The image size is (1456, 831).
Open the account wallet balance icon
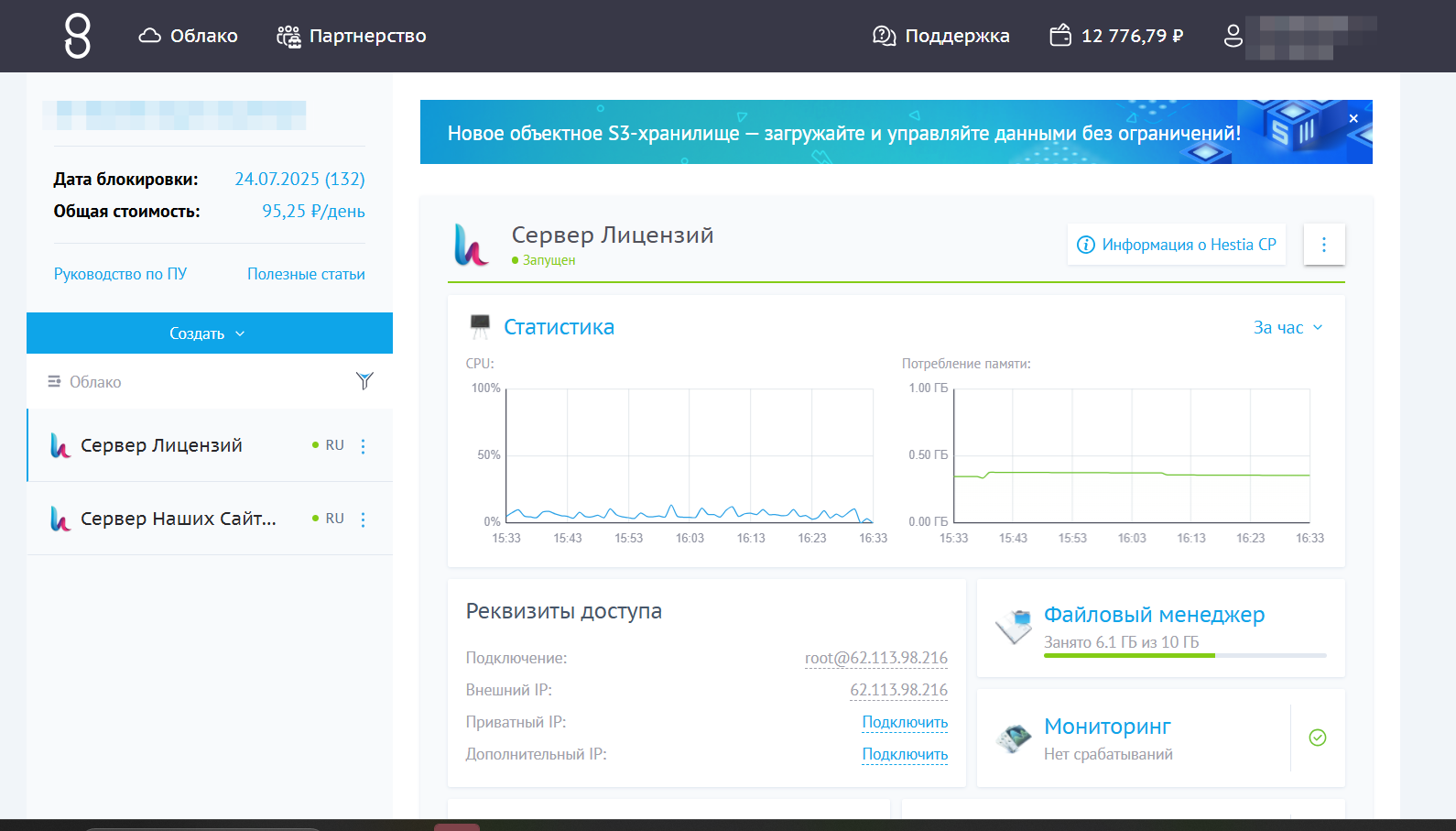tap(1060, 36)
